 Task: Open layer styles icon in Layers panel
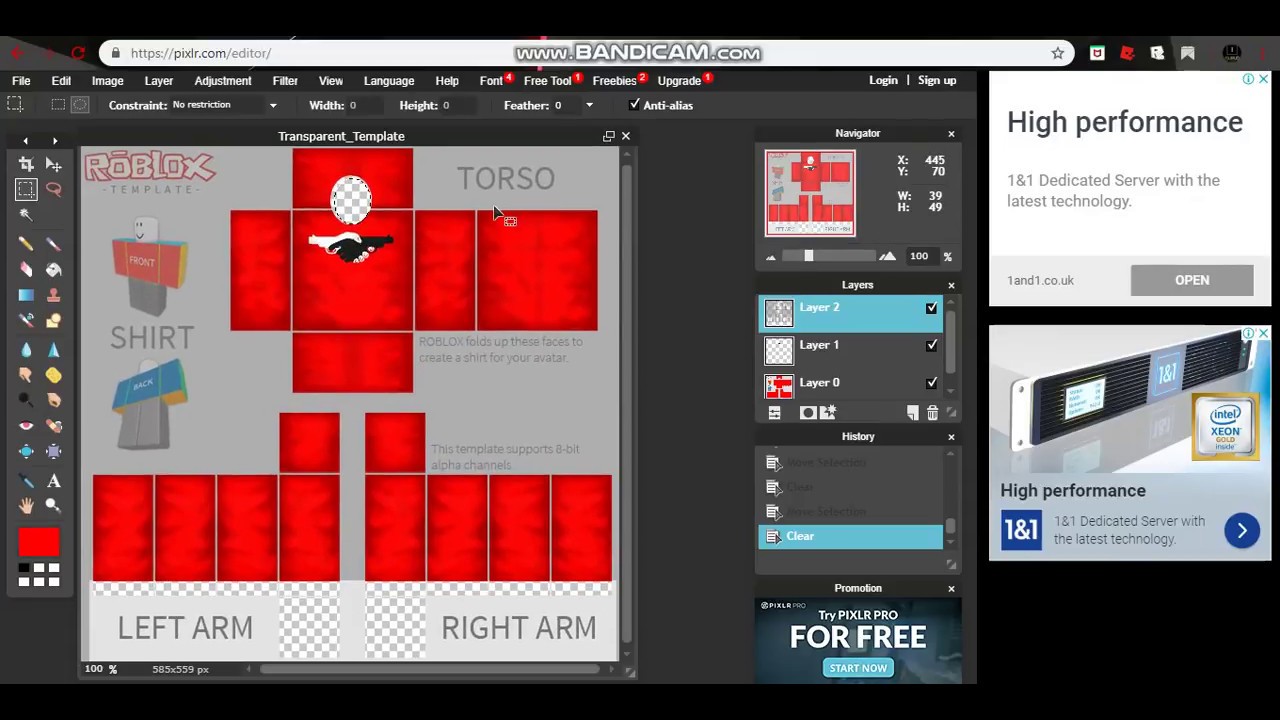coord(827,413)
